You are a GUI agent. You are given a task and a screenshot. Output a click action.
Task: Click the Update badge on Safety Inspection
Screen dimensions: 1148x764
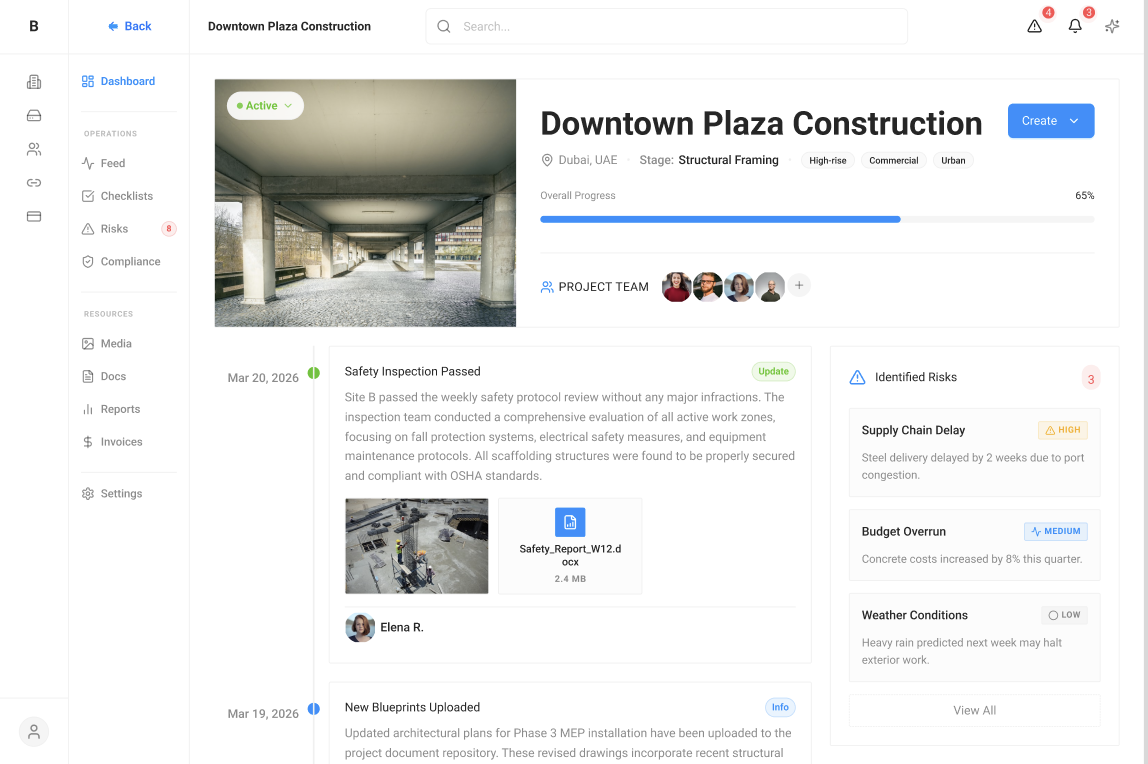click(x=773, y=372)
